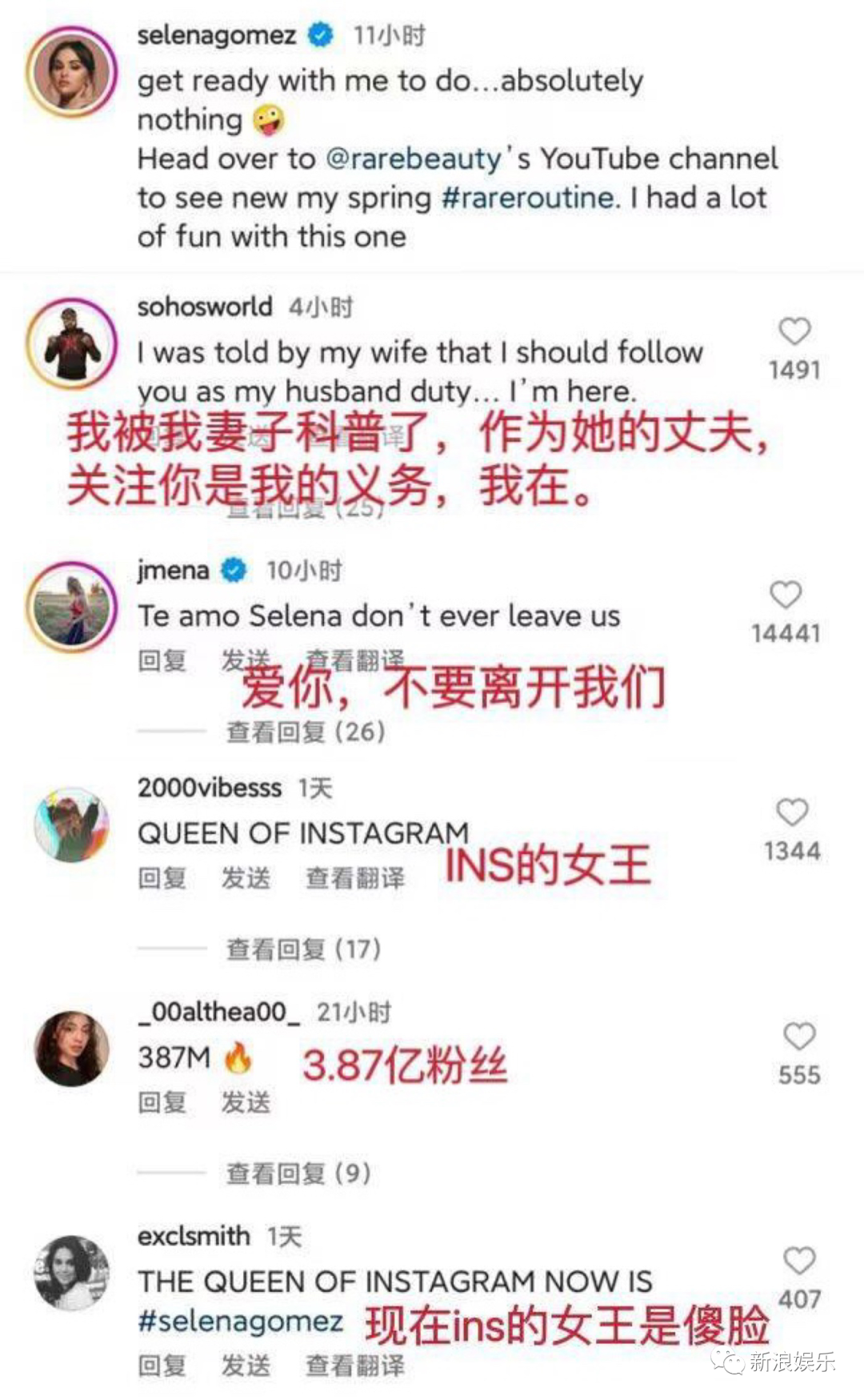Tap the heart on 2000vibesss comment
This screenshot has width=864, height=1400.
pos(792,812)
